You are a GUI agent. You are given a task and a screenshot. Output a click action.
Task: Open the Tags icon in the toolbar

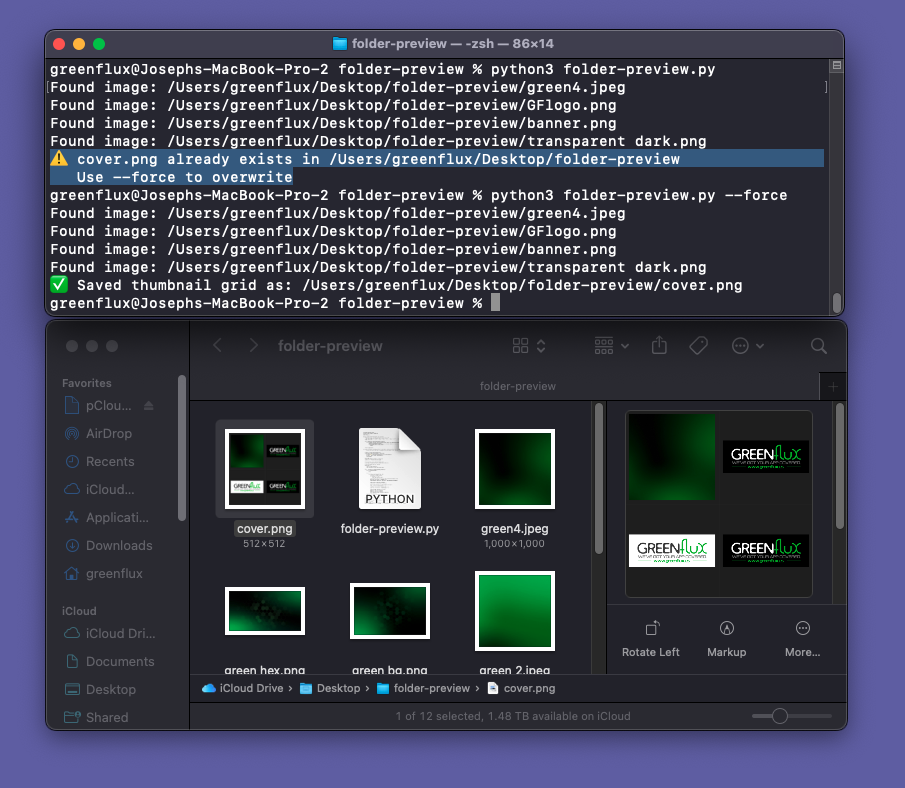coord(699,345)
